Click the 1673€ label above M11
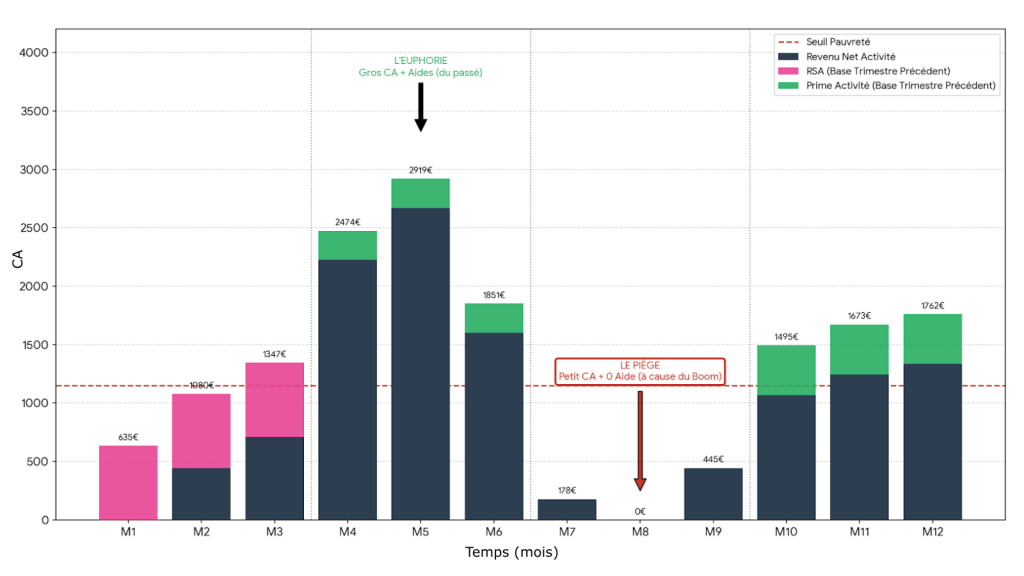 coord(859,316)
